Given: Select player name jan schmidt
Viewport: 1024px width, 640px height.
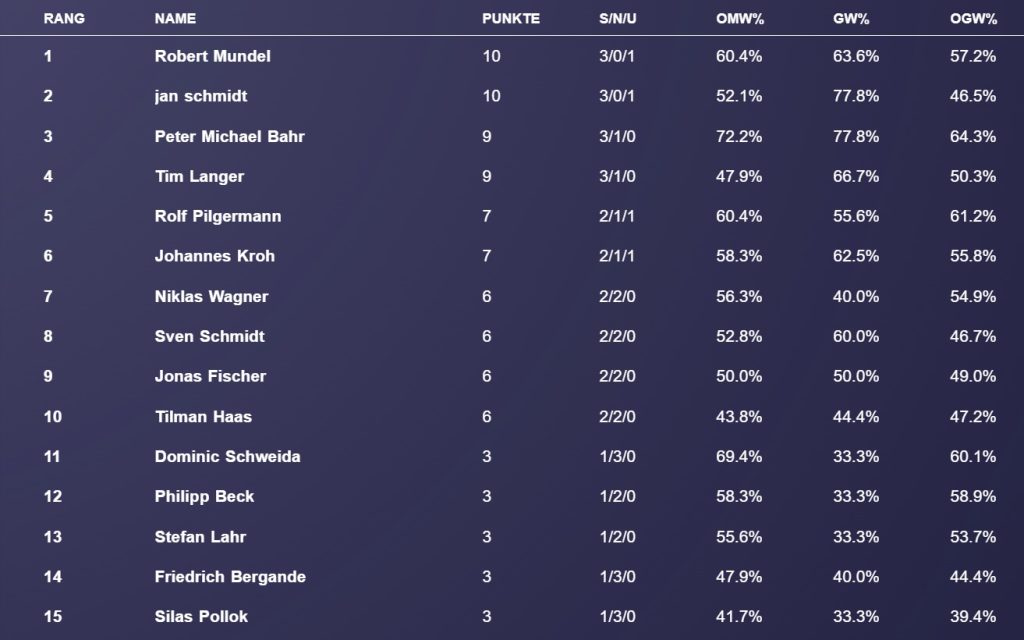Looking at the screenshot, I should 200,96.
